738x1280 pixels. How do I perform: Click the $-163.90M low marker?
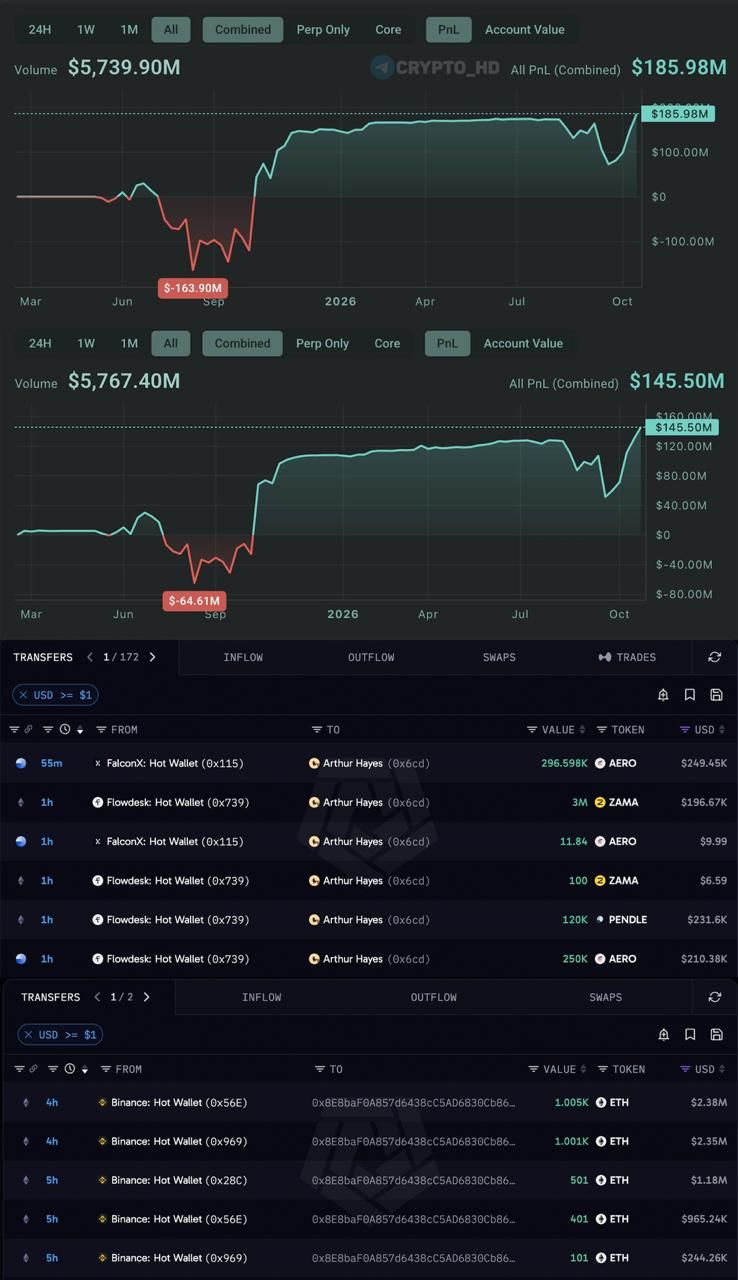194,288
